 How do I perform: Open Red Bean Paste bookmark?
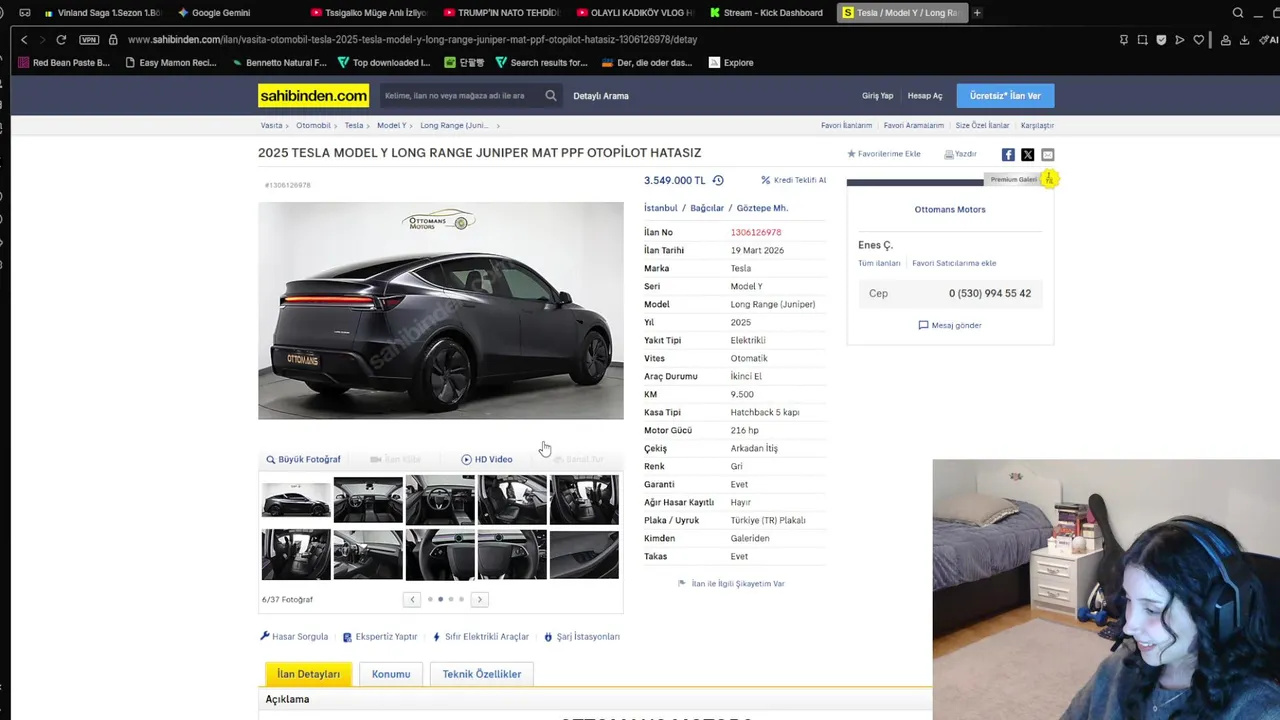click(63, 63)
